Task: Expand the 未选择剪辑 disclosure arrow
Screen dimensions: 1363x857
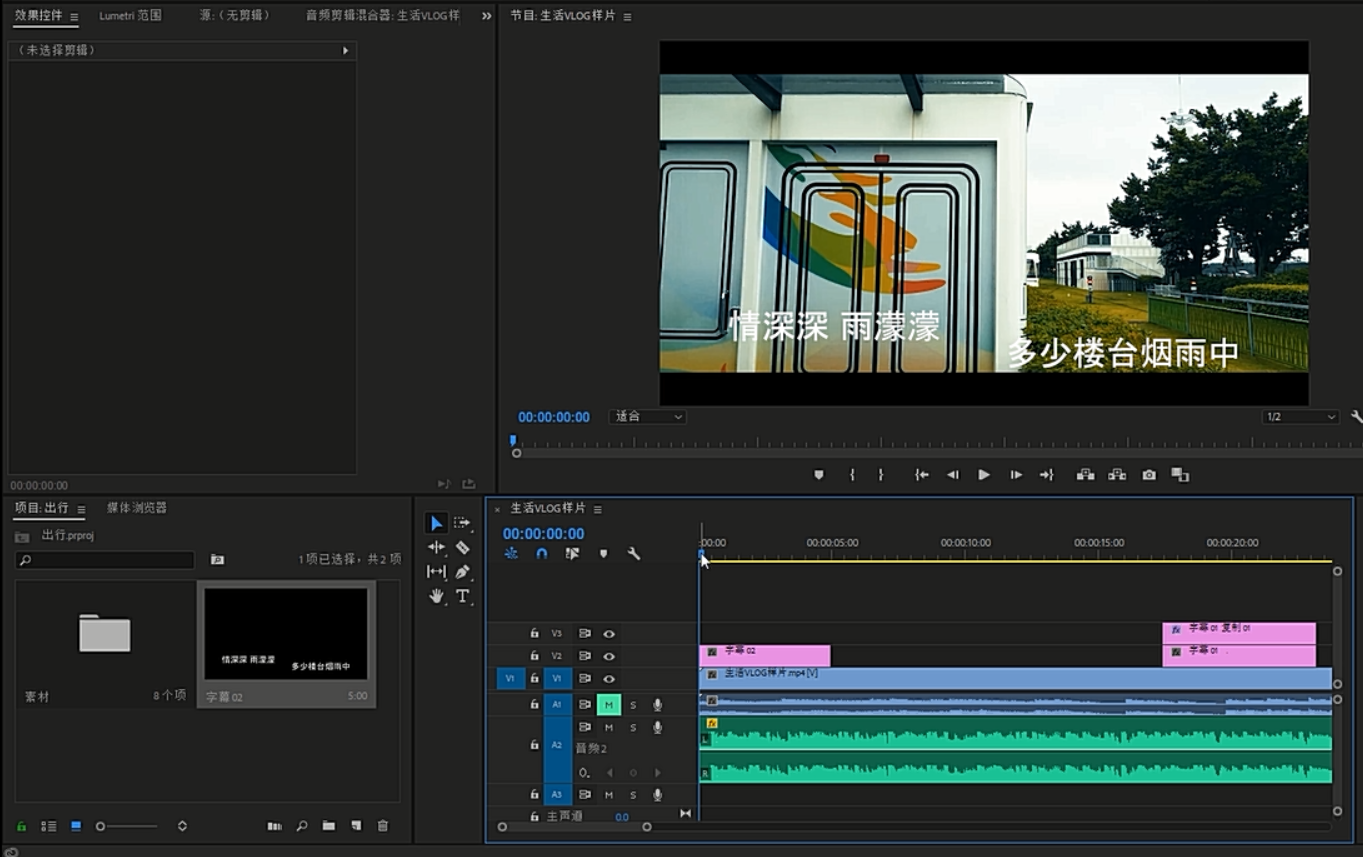Action: pyautogui.click(x=346, y=50)
